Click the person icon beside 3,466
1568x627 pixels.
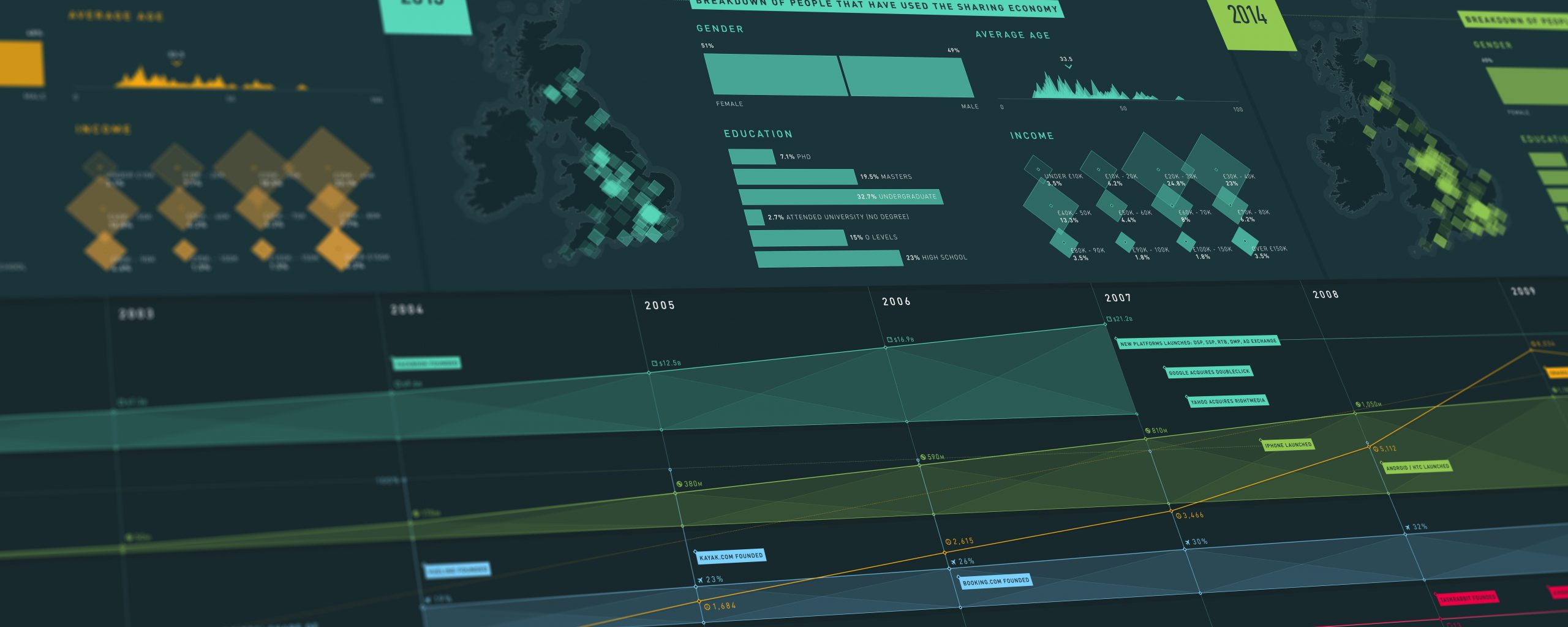(1178, 516)
